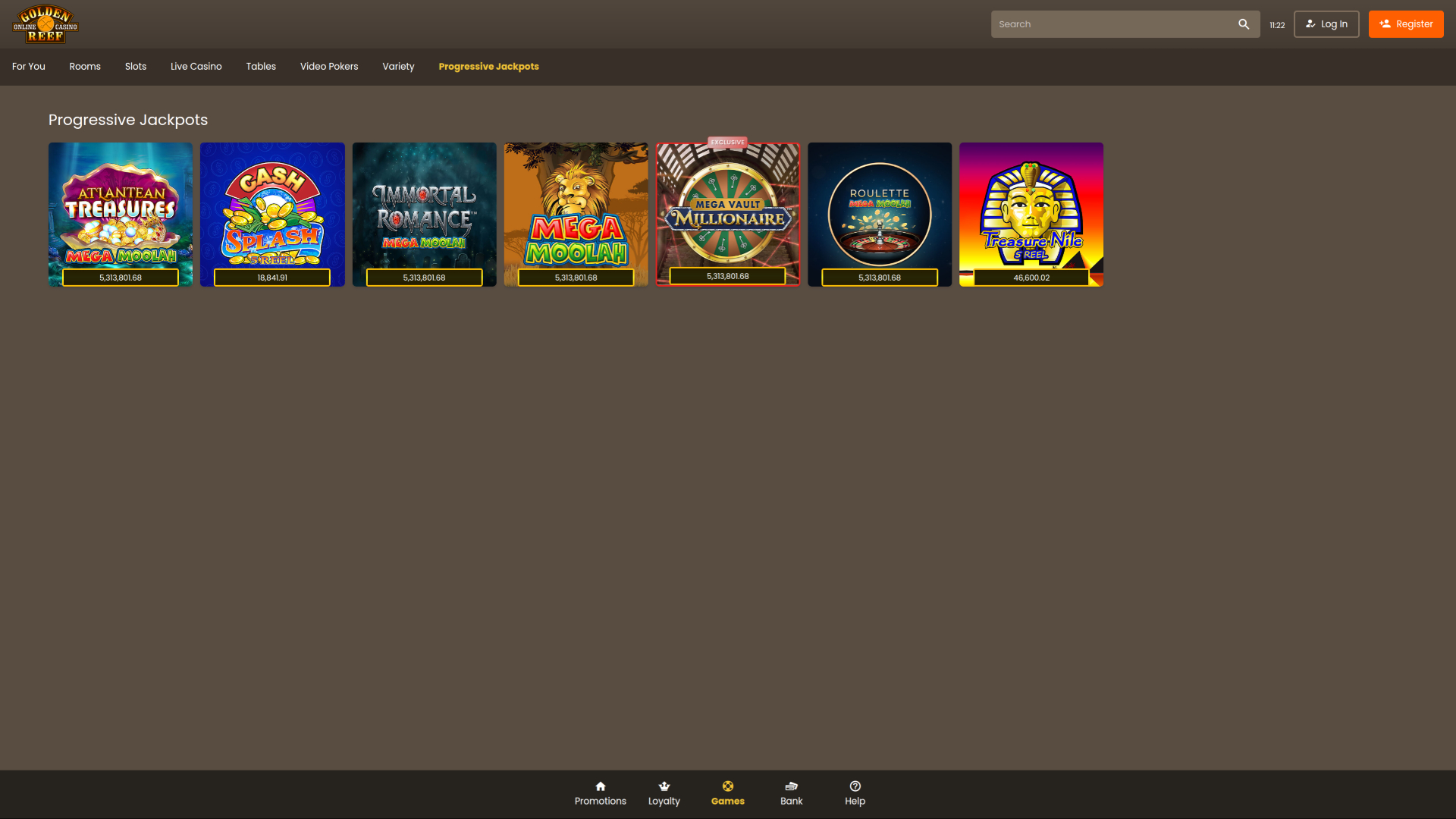
Task: Select the Variety games category
Action: [x=398, y=67]
